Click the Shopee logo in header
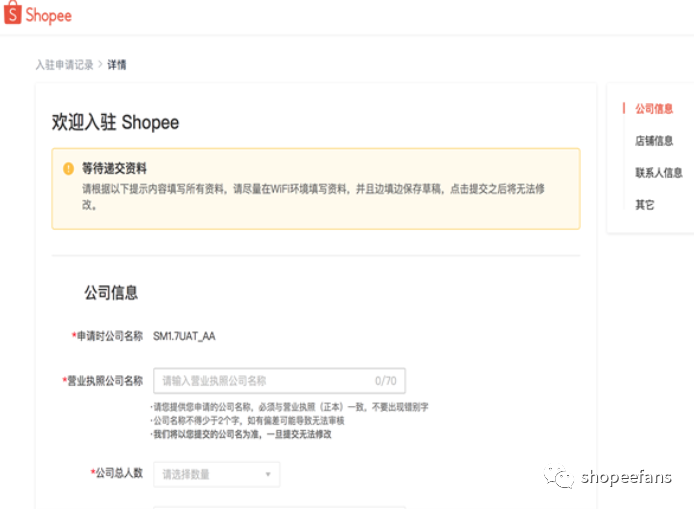 [38, 13]
